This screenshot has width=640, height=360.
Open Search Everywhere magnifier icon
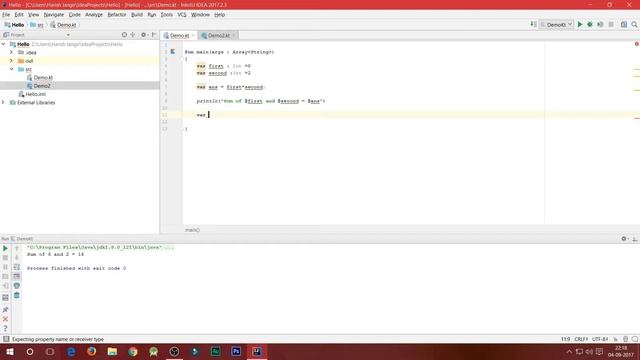click(x=634, y=24)
